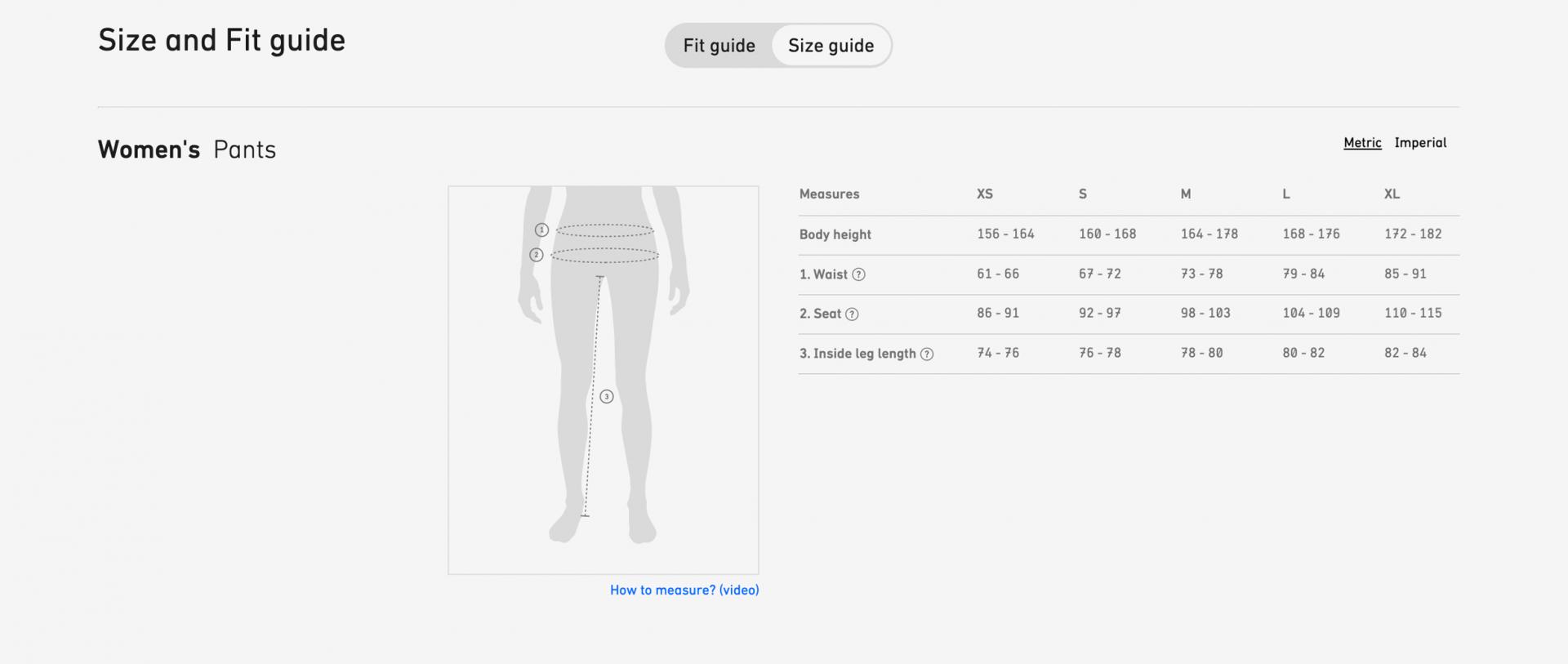Screen dimensions: 1568x664
Task: Select the Size guide tab
Action: click(x=831, y=46)
